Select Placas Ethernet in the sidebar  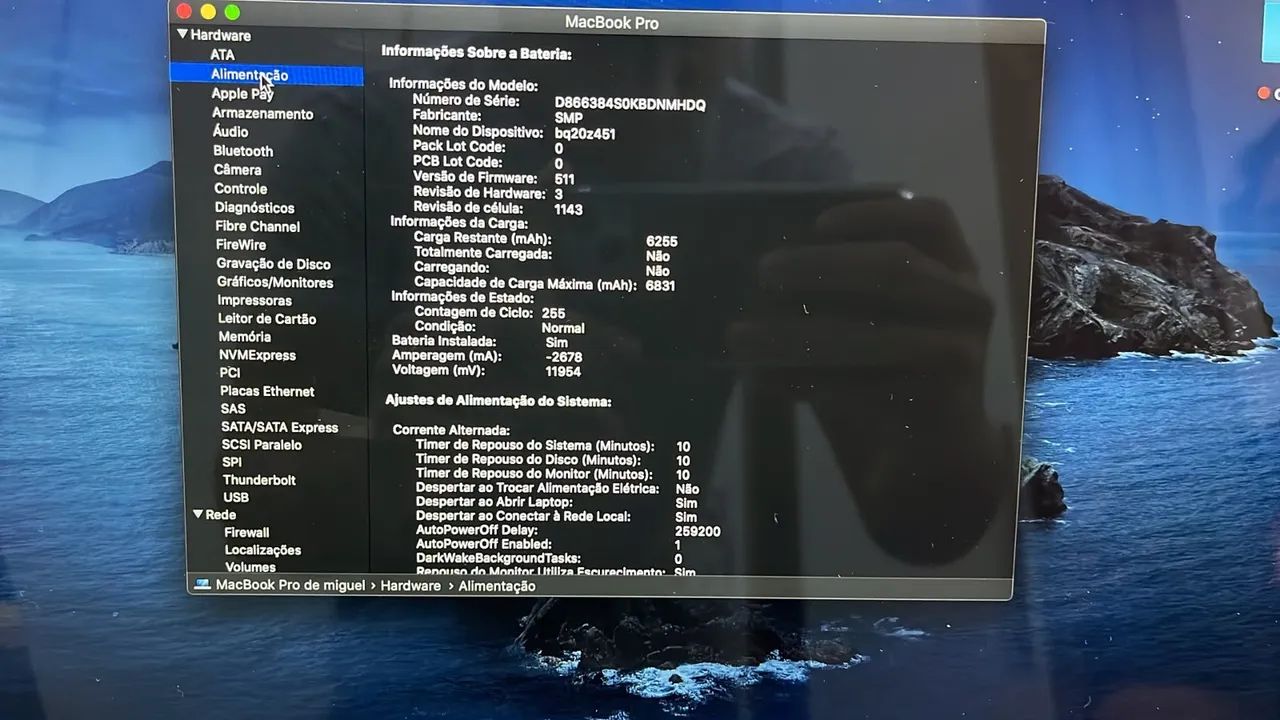tap(267, 391)
